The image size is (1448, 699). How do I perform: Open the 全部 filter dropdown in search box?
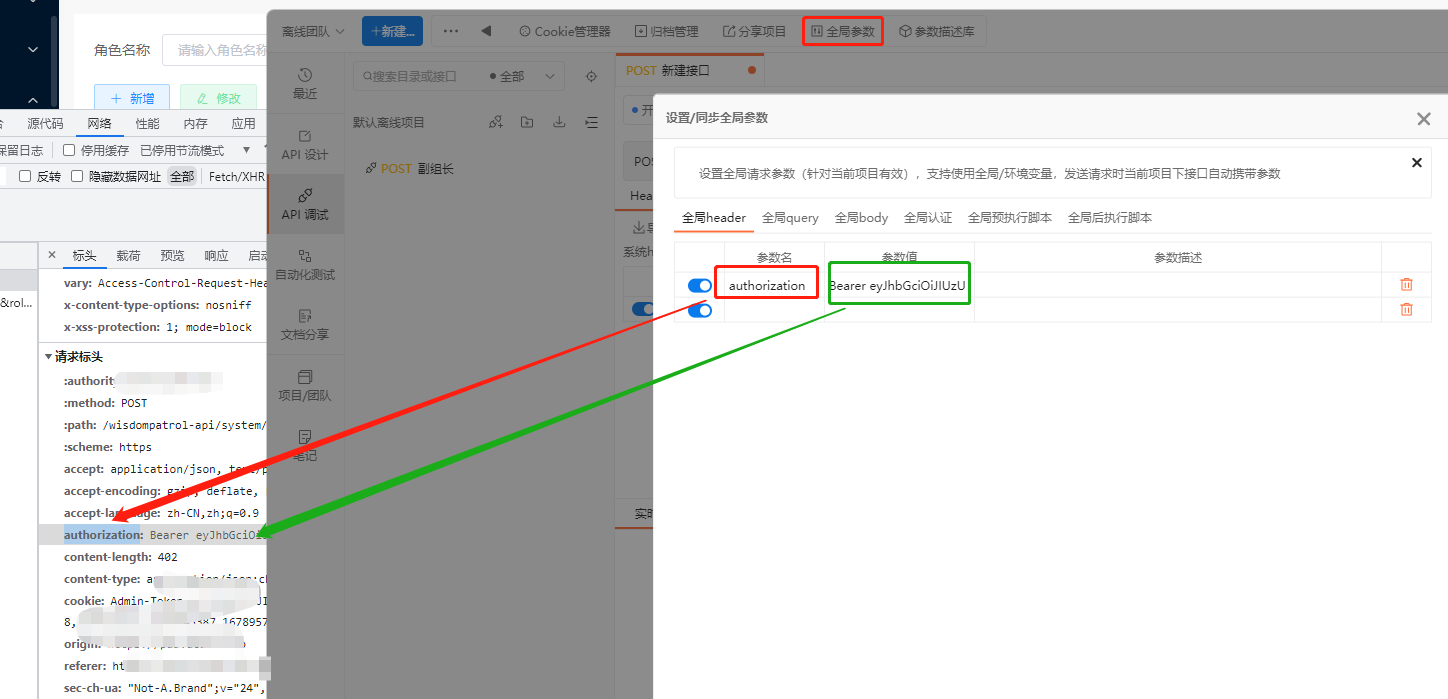(522, 76)
